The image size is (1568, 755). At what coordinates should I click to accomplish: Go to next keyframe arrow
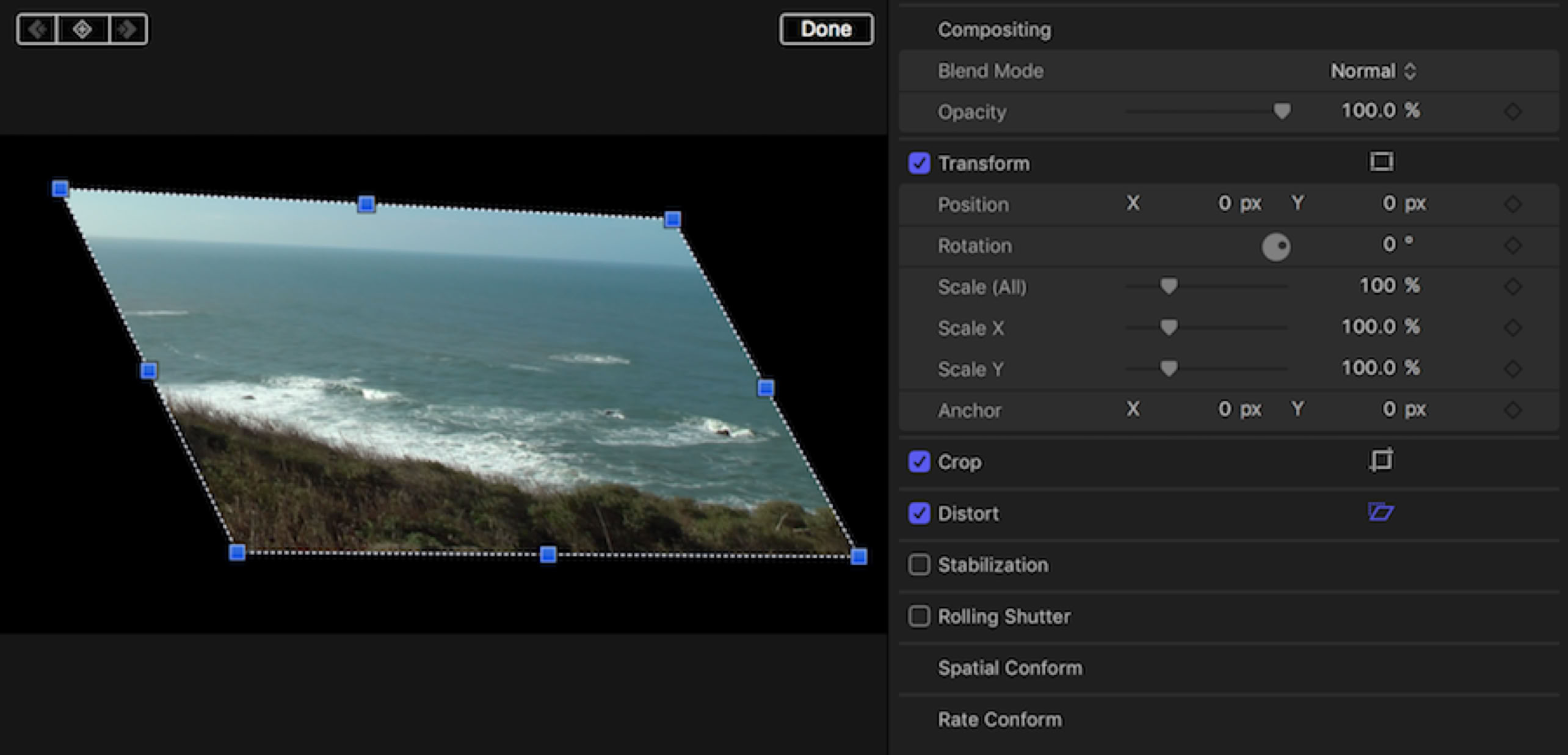tap(128, 29)
